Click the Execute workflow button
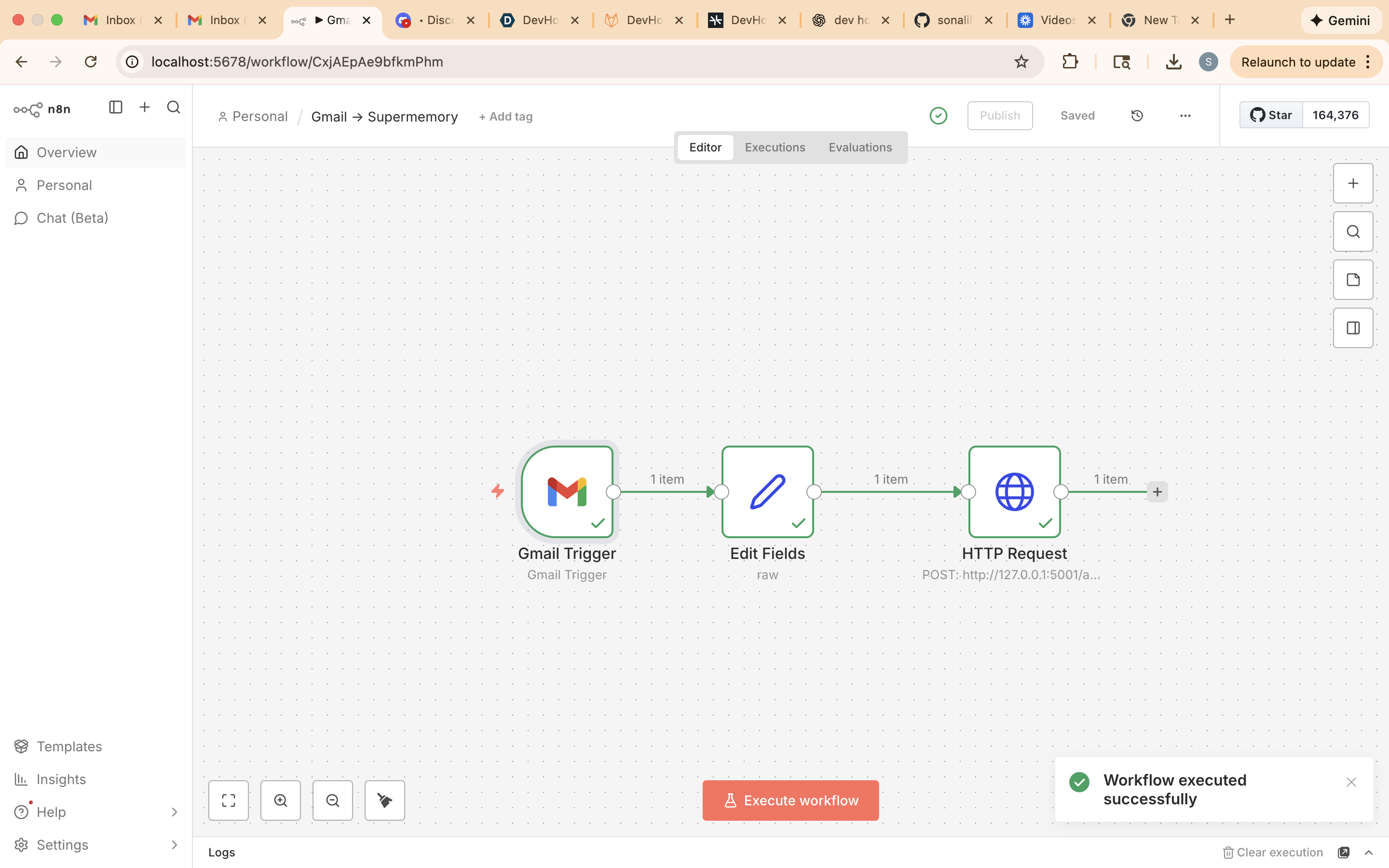The image size is (1389, 868). pos(790,800)
